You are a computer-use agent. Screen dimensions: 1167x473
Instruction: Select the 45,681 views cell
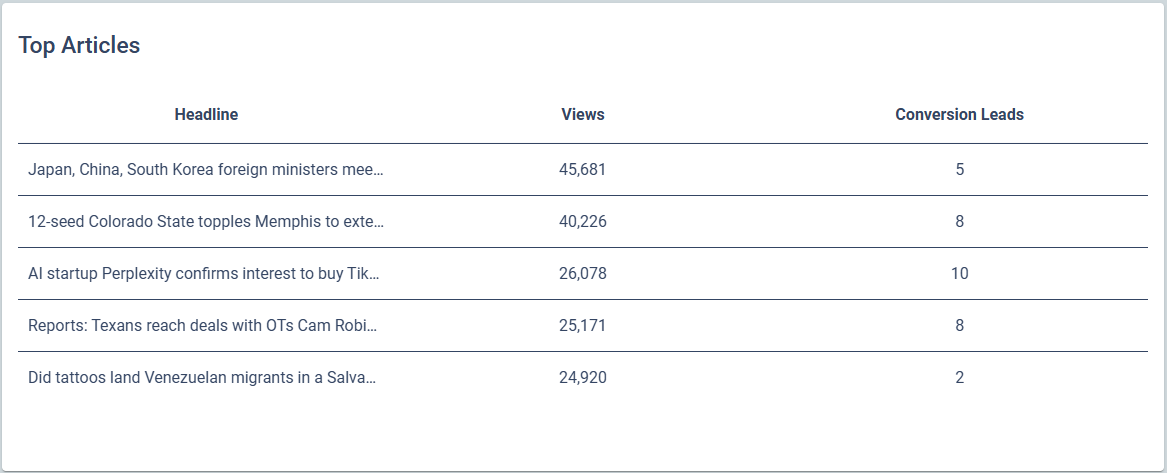[x=583, y=170]
